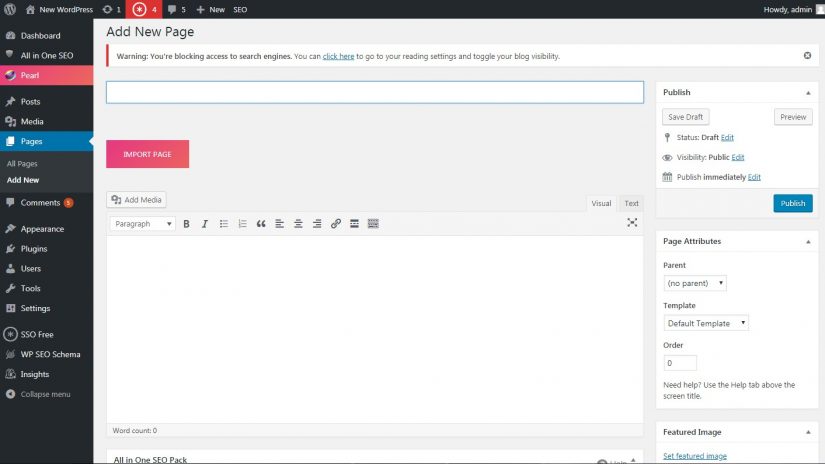Focus the page title input field

click(x=375, y=92)
